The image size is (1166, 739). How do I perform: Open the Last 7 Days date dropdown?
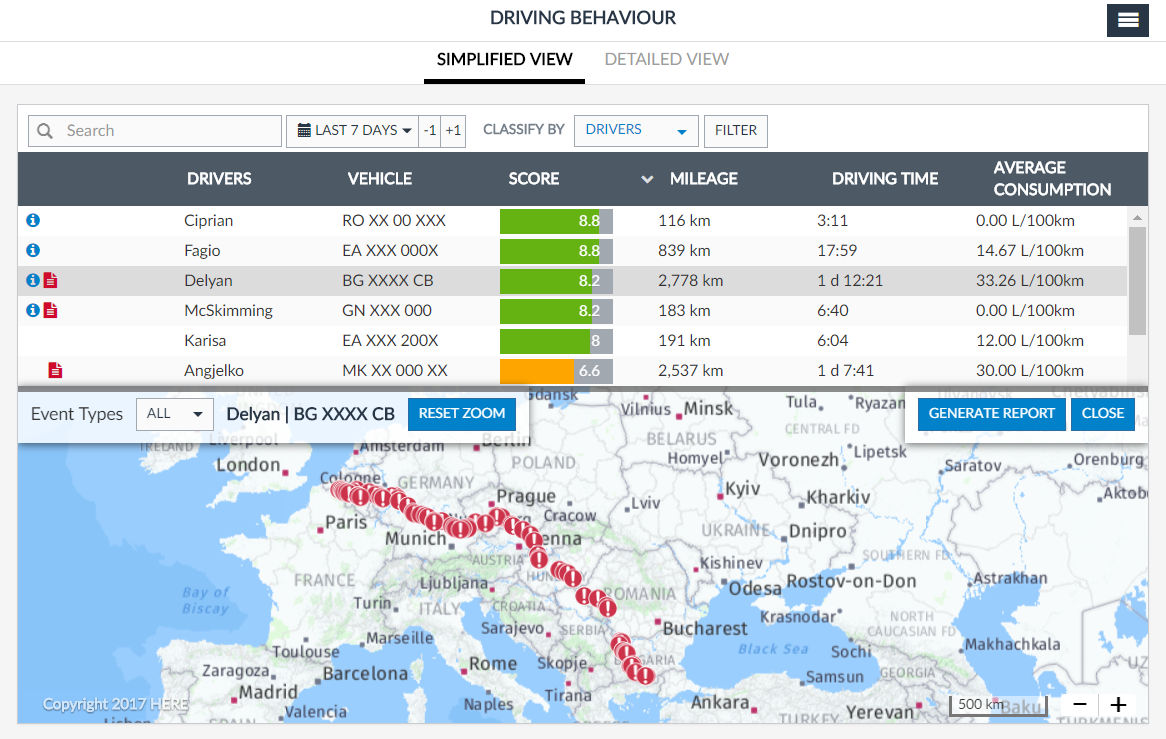point(352,131)
